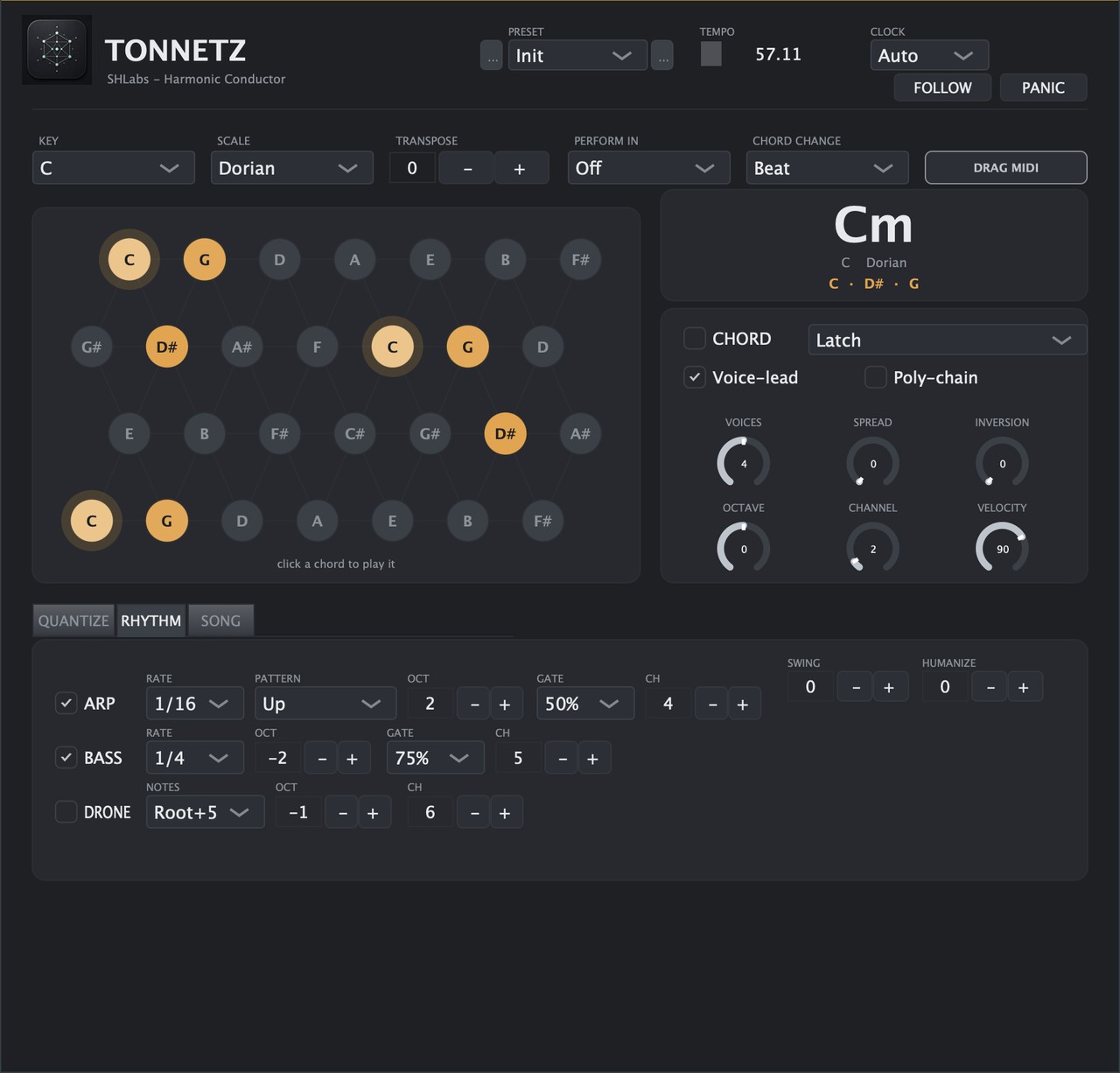Disable the BASS checkbox

pyautogui.click(x=66, y=757)
